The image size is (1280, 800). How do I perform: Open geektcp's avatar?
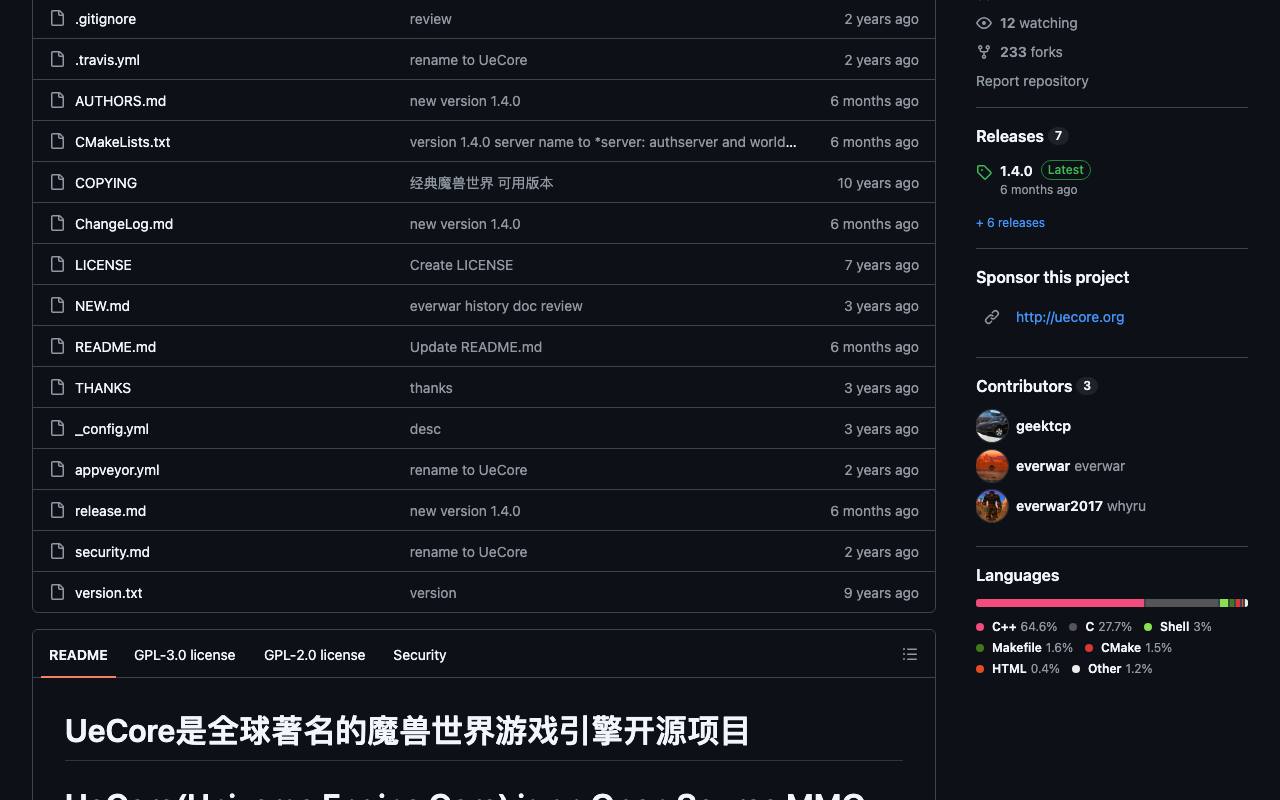point(992,426)
